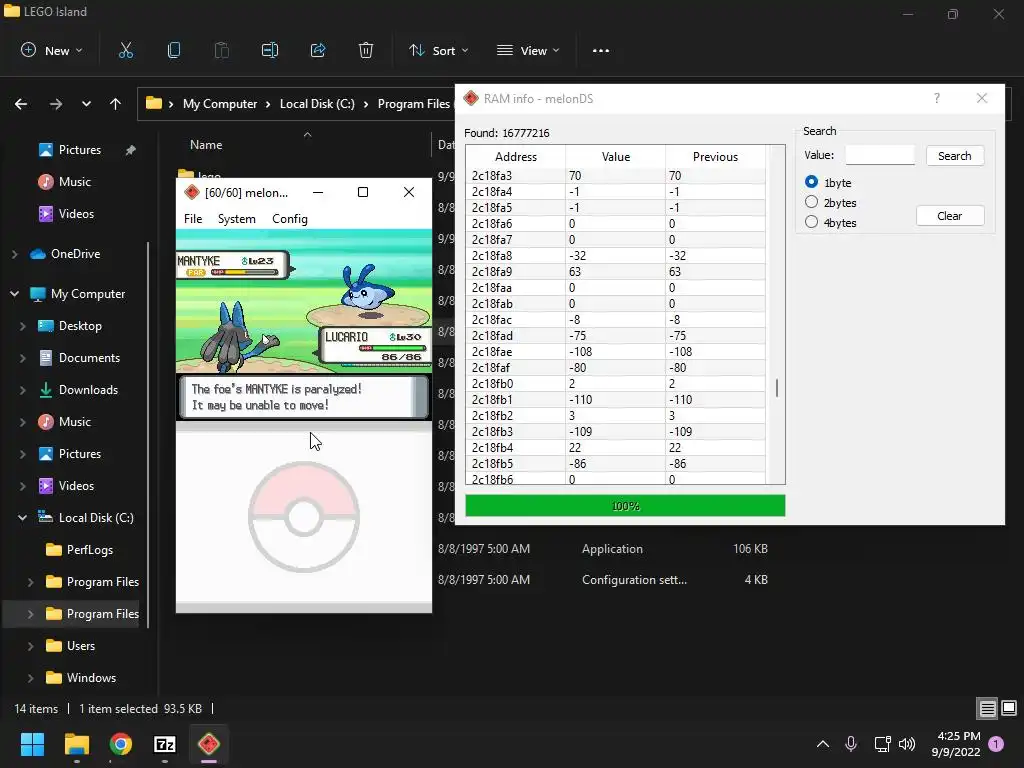Click the PerfLogs folder in tree
Image resolution: width=1024 pixels, height=768 pixels.
(89, 550)
